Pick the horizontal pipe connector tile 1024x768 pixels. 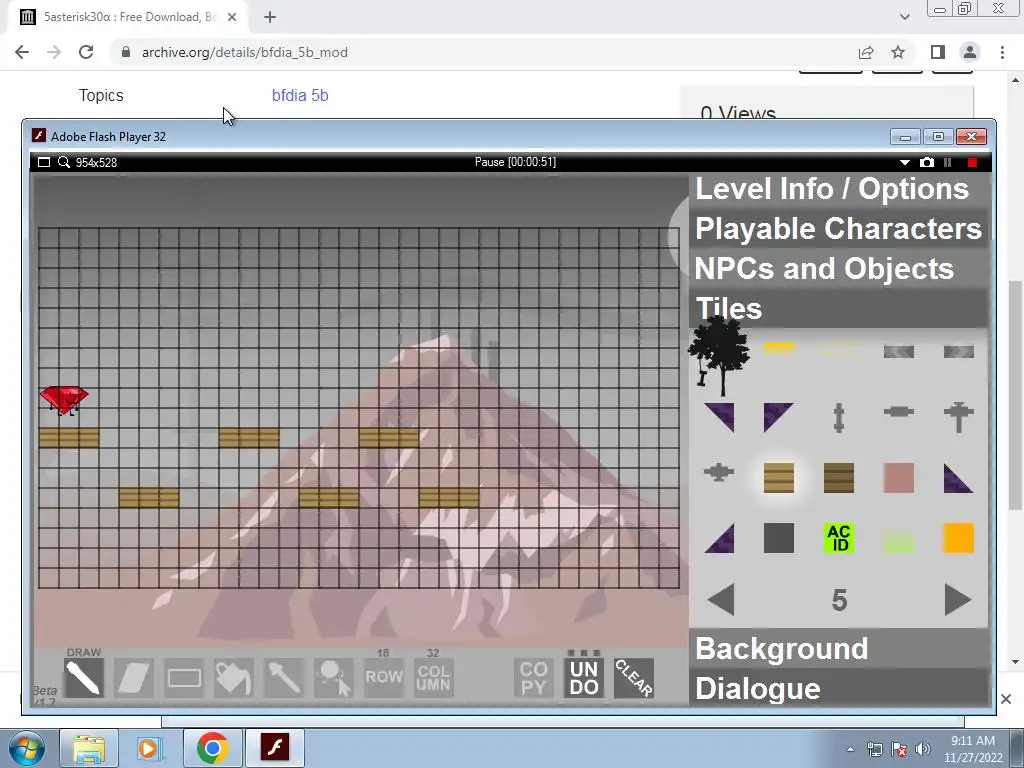[899, 412]
